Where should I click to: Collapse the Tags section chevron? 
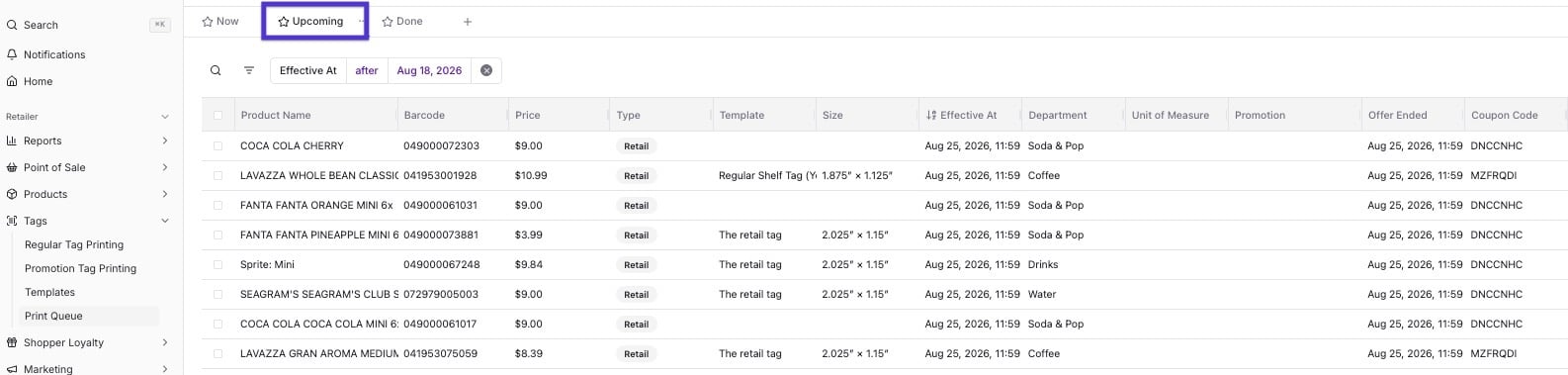[165, 221]
